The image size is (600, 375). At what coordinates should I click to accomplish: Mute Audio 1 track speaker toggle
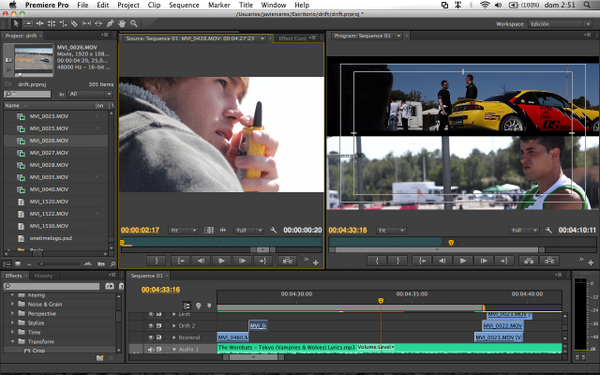[151, 349]
